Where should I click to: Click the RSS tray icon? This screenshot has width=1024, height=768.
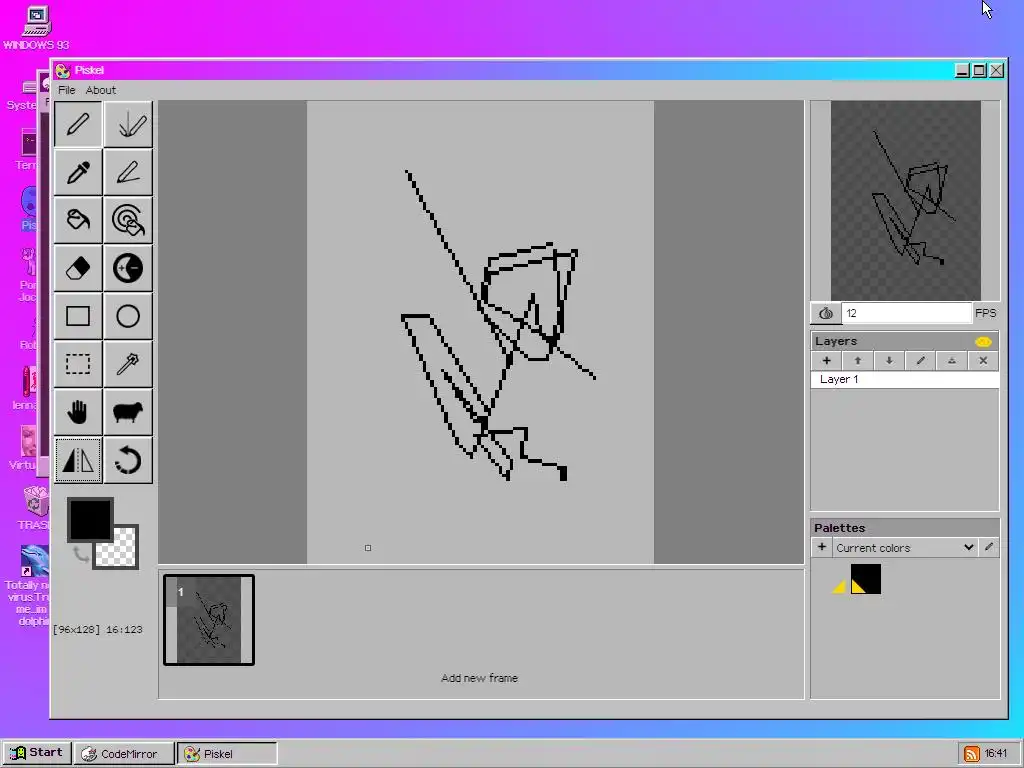[x=971, y=754]
